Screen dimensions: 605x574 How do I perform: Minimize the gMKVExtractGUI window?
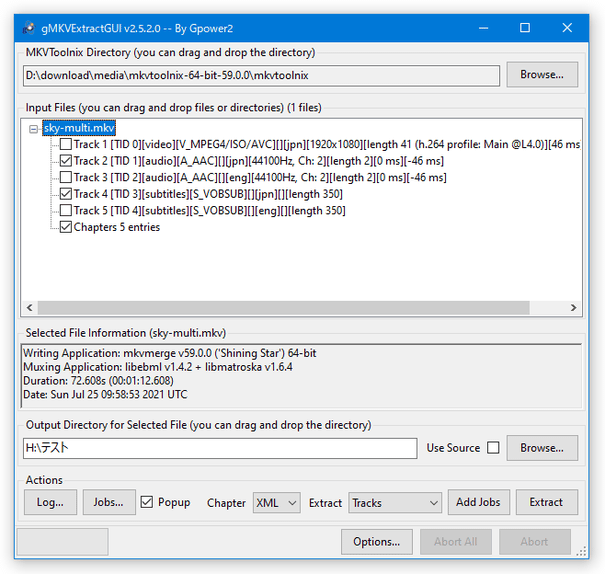483,28
